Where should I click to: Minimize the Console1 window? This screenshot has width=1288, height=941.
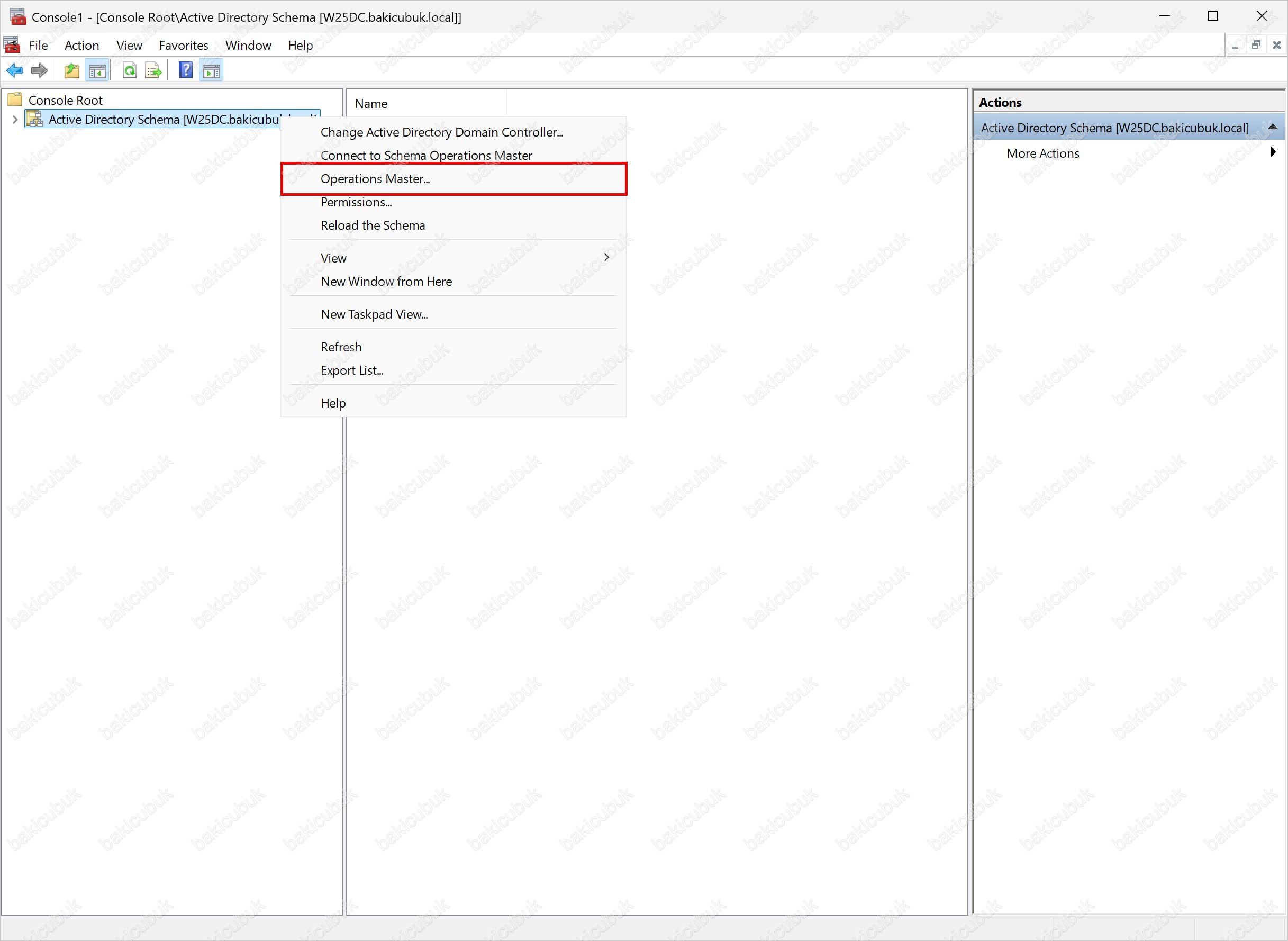pos(1164,16)
